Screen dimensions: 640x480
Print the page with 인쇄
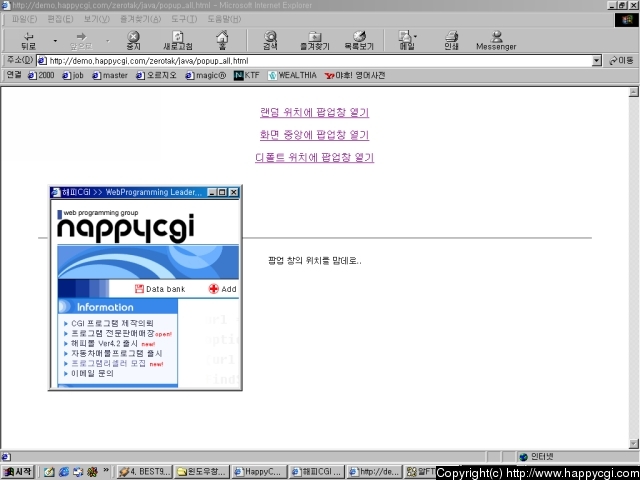point(451,40)
